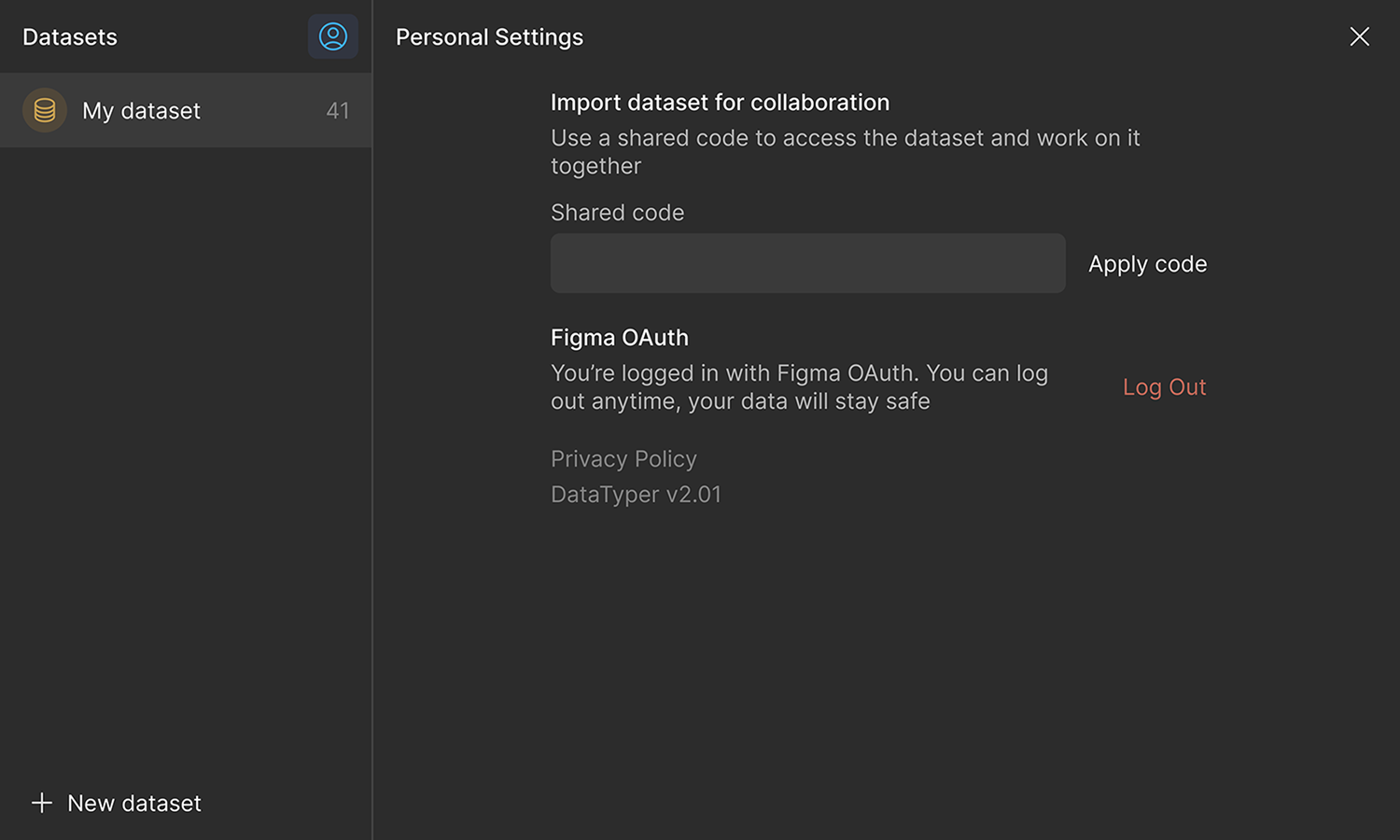1400x840 pixels.
Task: Log Out of Figma OAuth
Action: [x=1164, y=387]
